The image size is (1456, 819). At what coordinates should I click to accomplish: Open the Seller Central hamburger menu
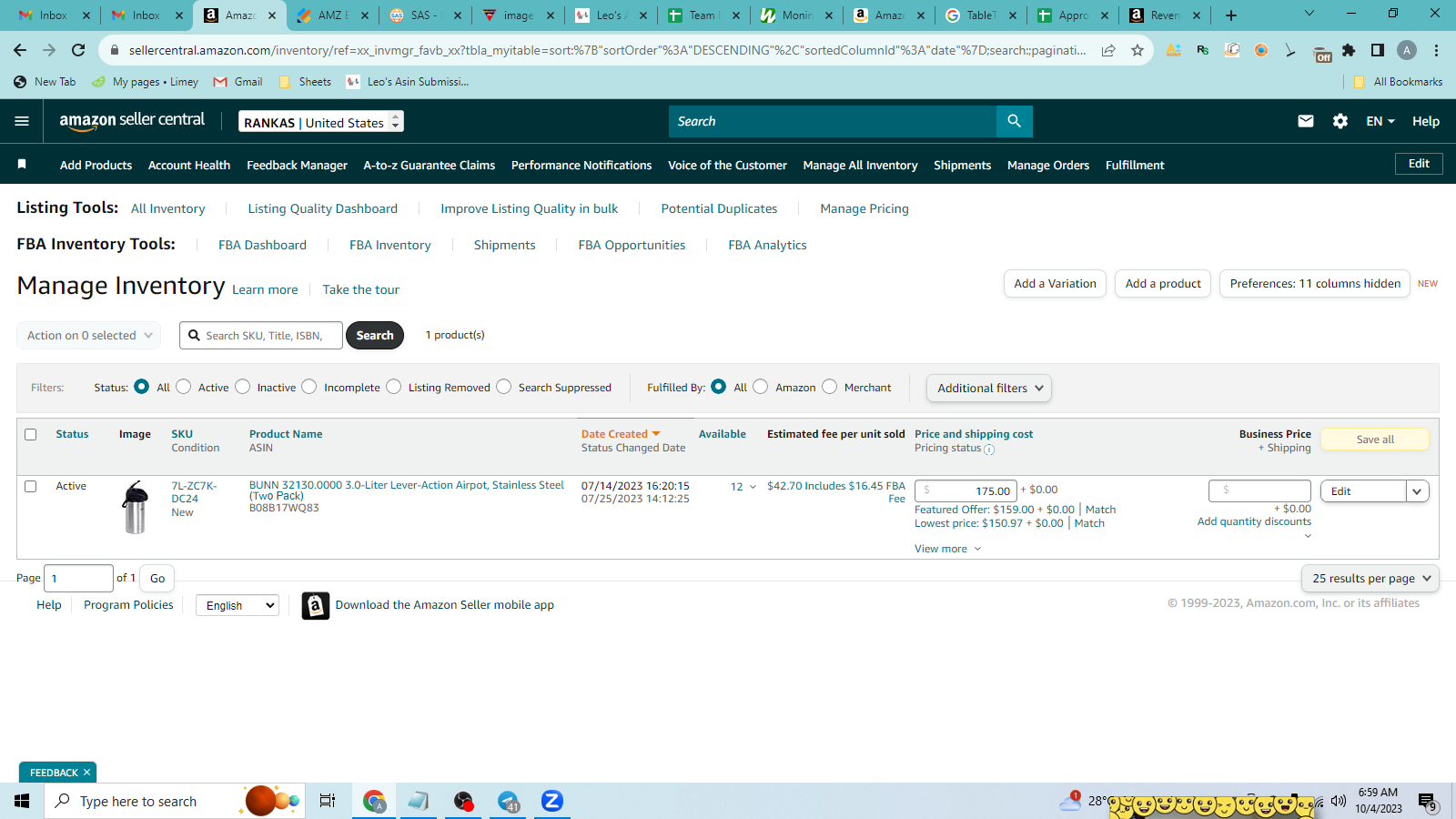point(22,121)
